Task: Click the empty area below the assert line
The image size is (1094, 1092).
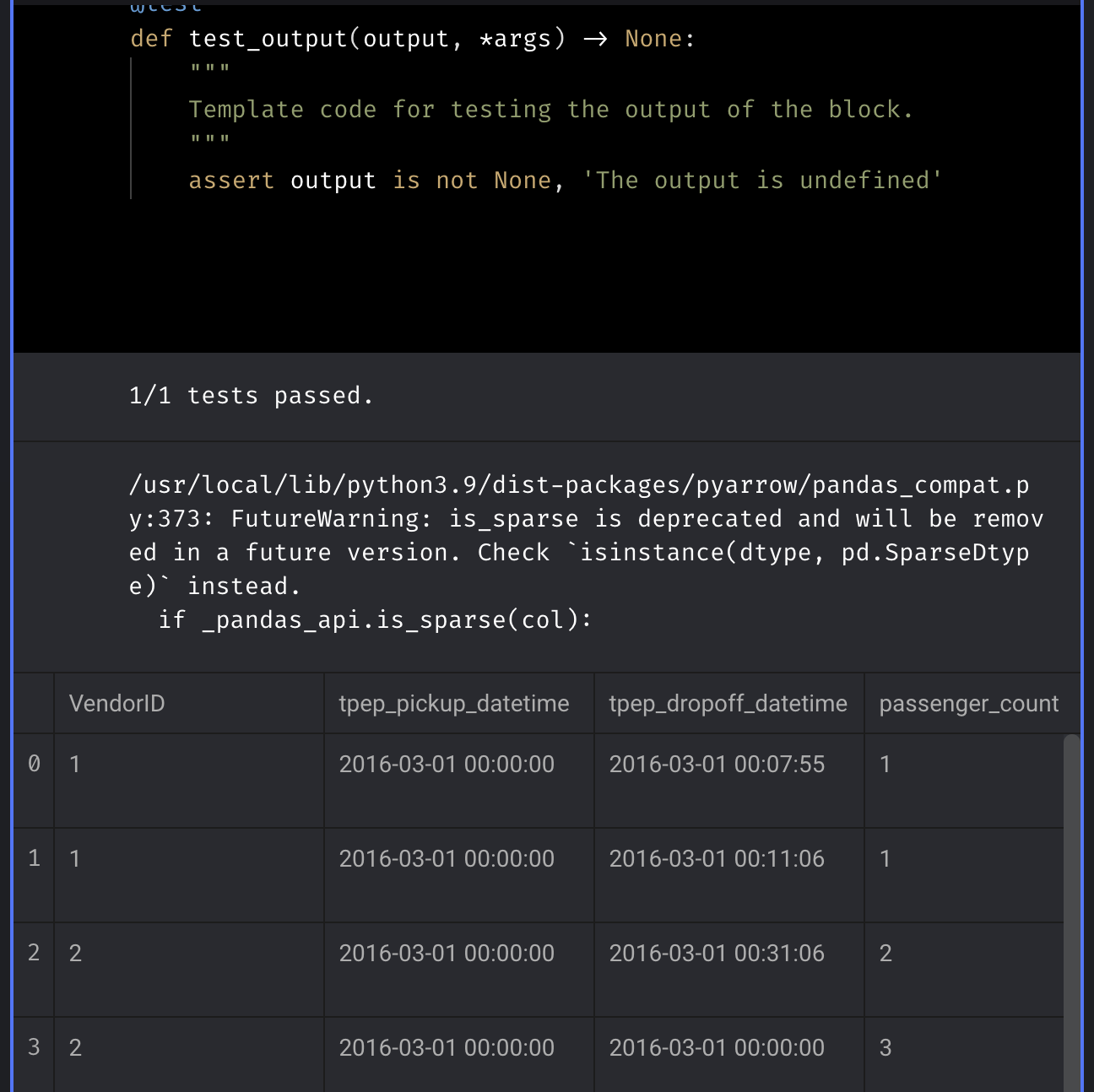Action: (547, 270)
